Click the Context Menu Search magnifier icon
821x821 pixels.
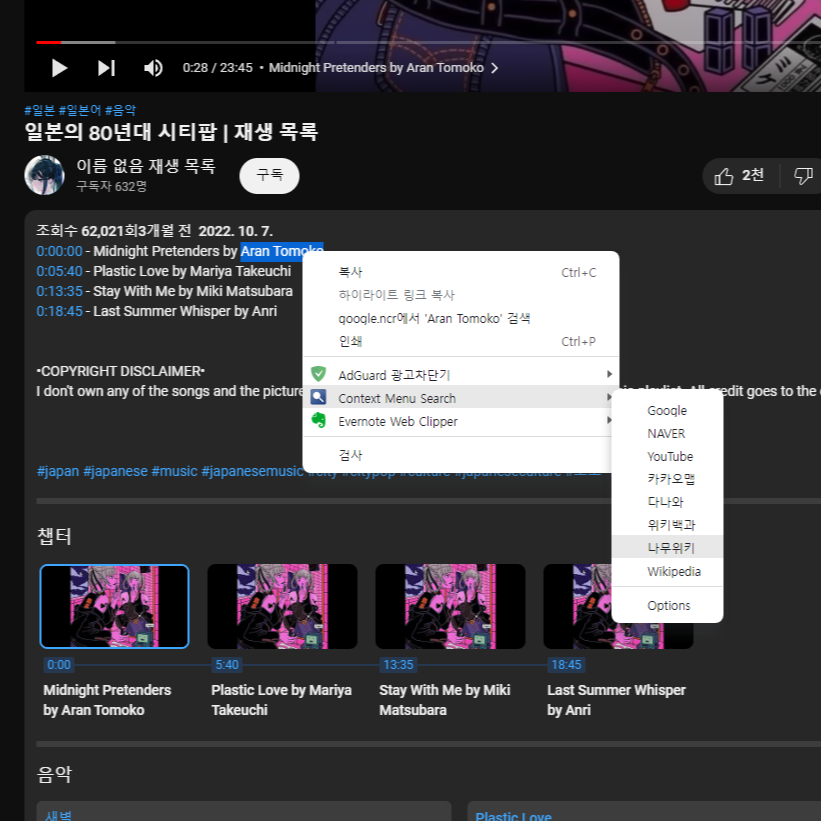coord(318,397)
